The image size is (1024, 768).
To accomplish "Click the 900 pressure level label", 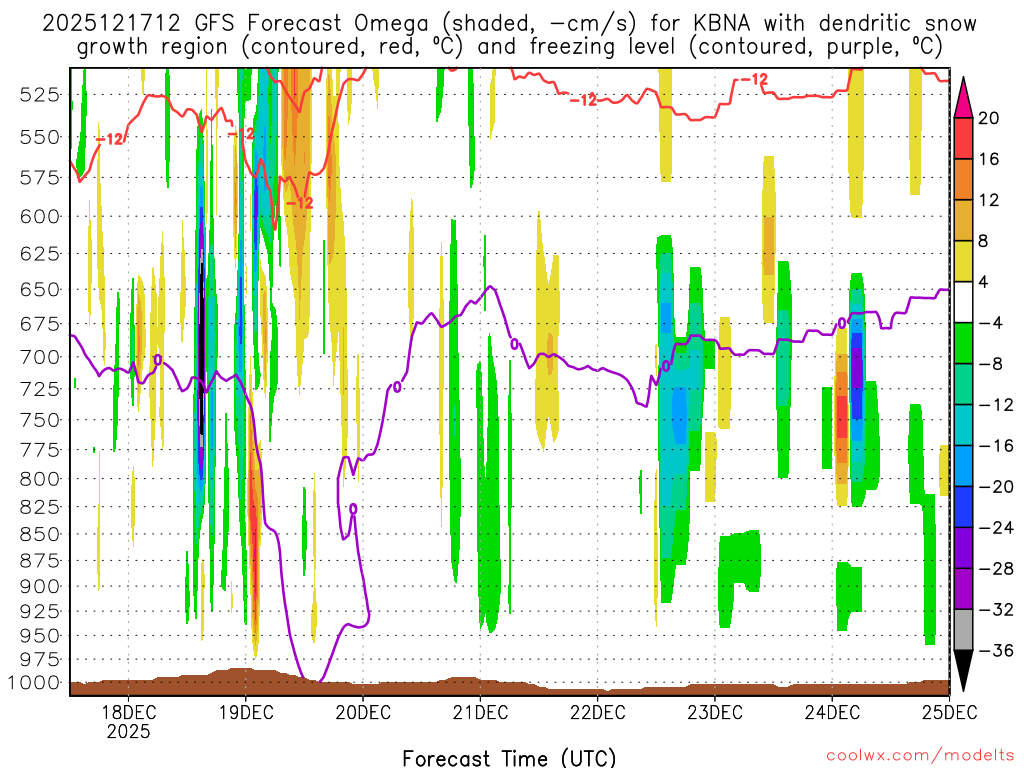I will [x=39, y=586].
